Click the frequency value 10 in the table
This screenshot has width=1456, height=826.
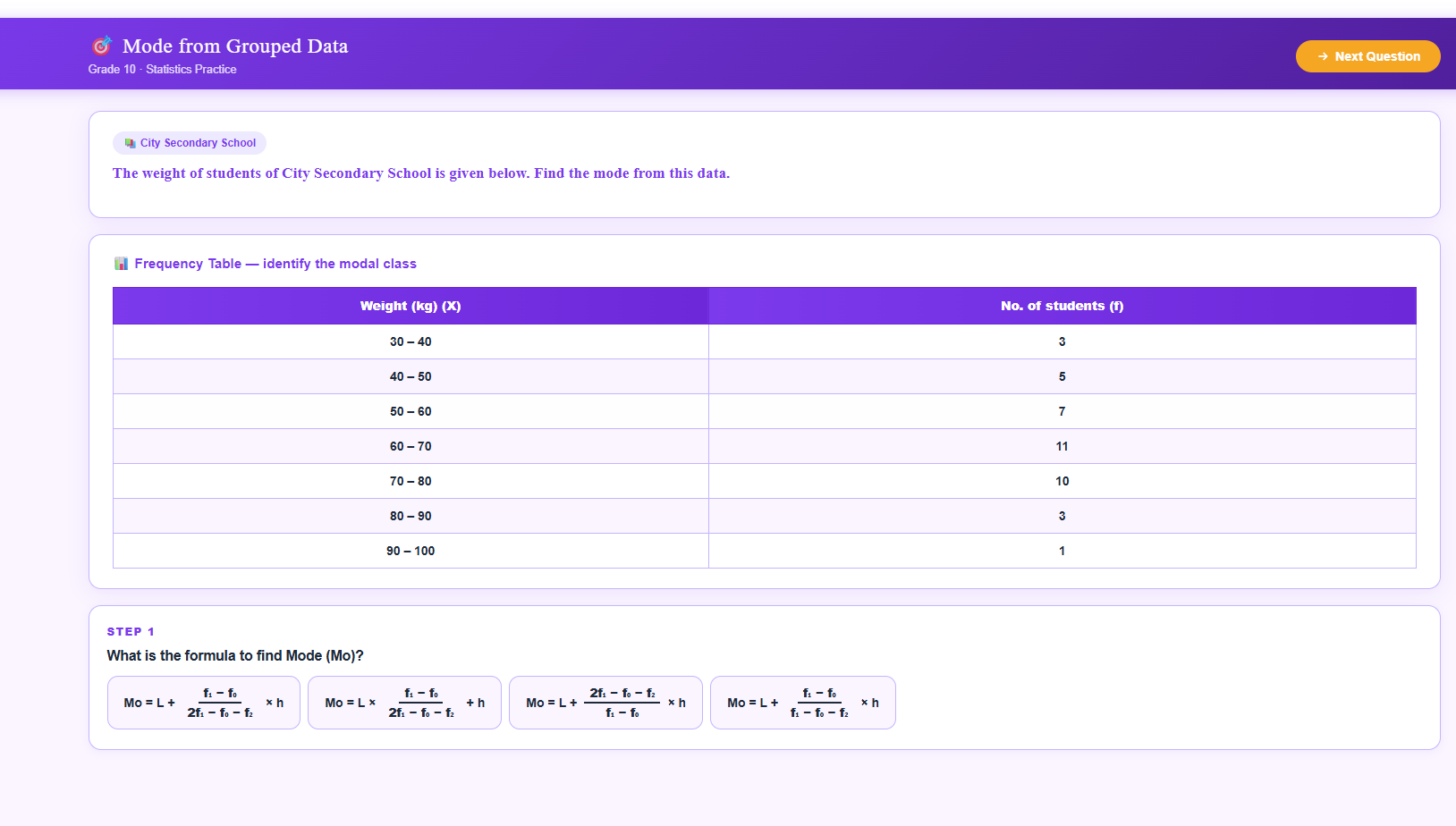(1062, 481)
